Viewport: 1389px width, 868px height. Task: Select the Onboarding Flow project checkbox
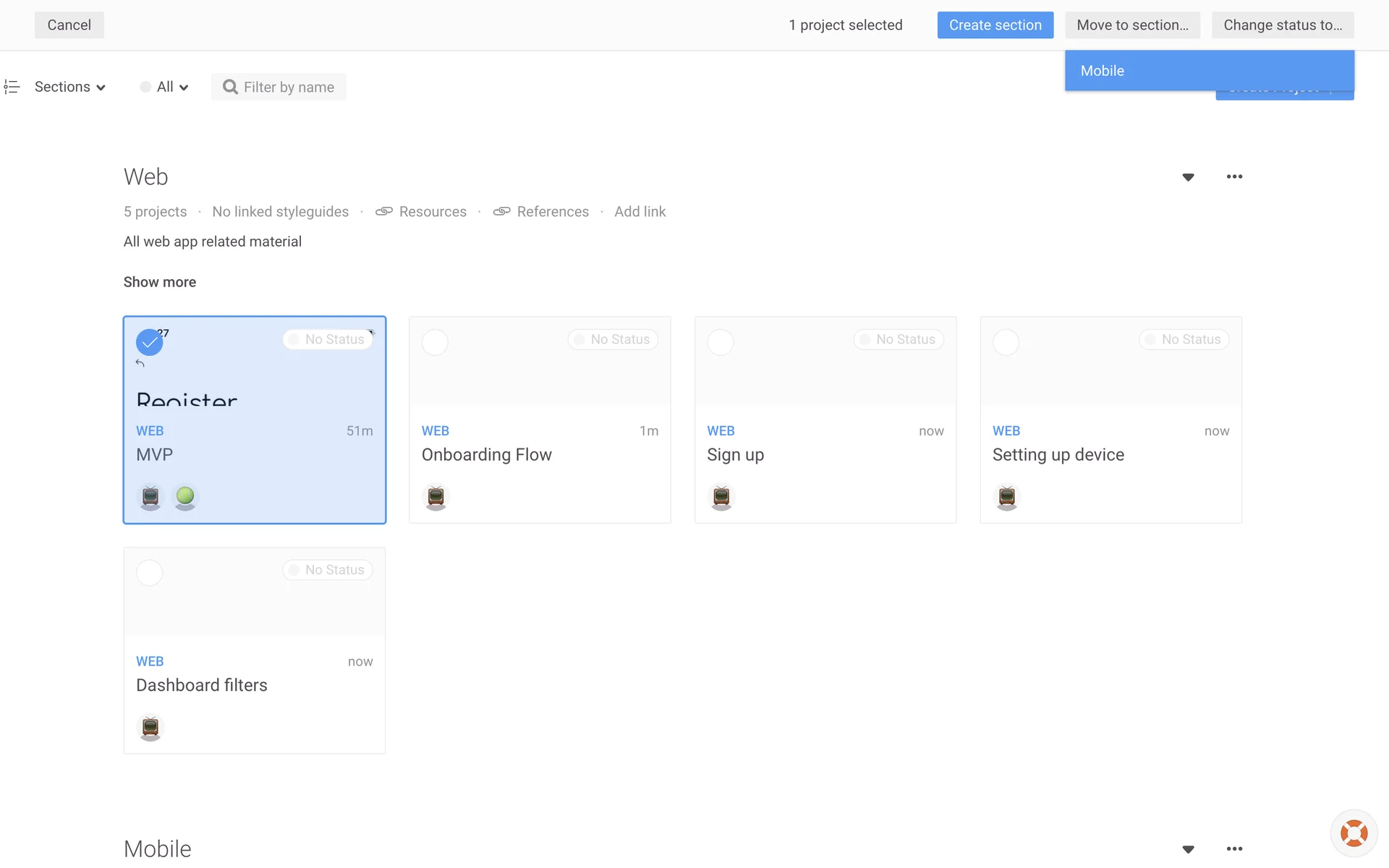[x=435, y=342]
